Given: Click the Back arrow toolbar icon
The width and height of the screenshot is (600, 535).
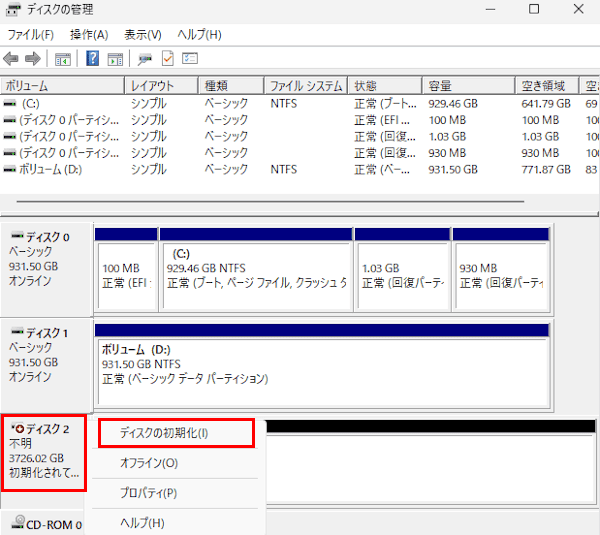Looking at the screenshot, I should pos(11,59).
